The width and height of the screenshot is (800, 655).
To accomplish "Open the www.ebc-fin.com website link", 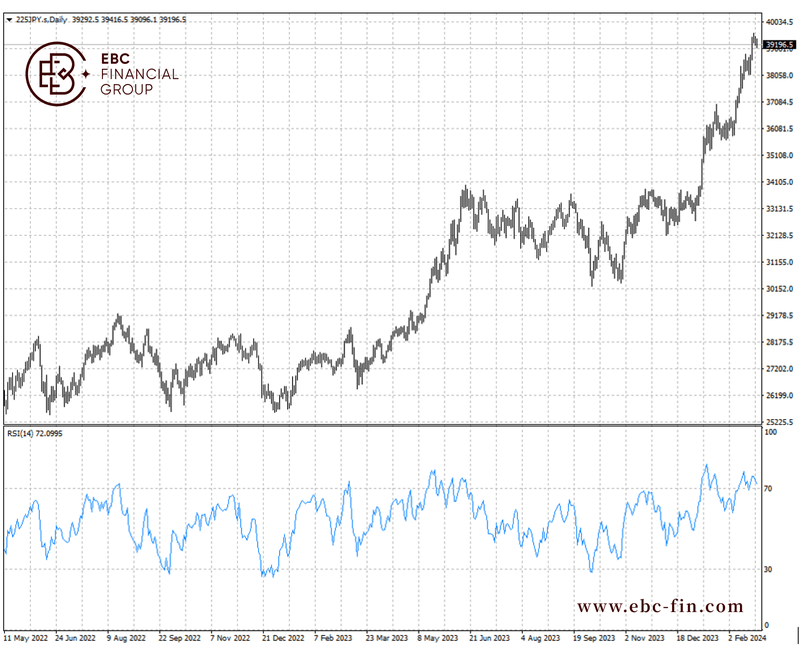I will tap(660, 606).
